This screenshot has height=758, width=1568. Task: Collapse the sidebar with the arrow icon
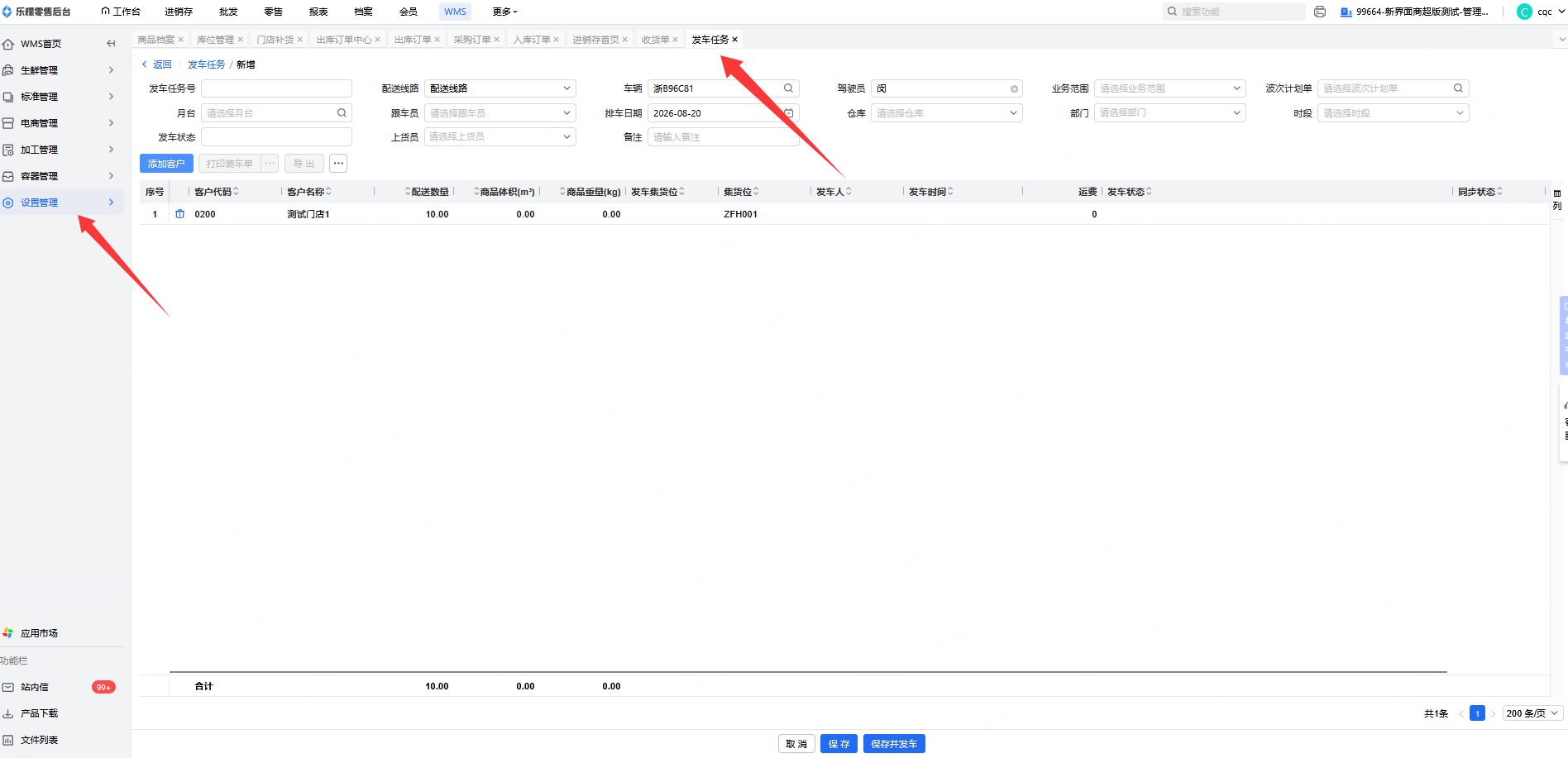111,44
